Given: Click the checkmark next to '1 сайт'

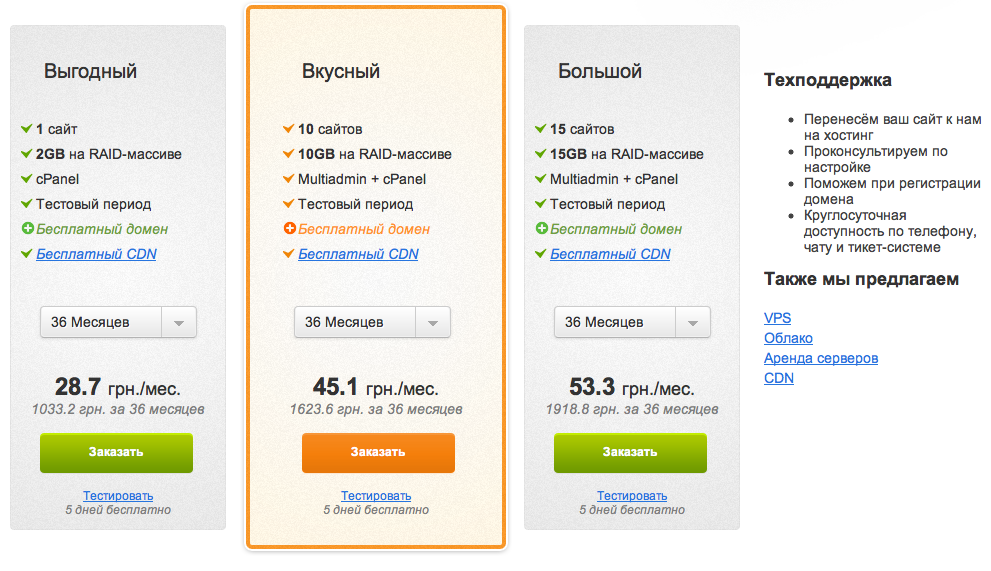Looking at the screenshot, I should pyautogui.click(x=27, y=129).
